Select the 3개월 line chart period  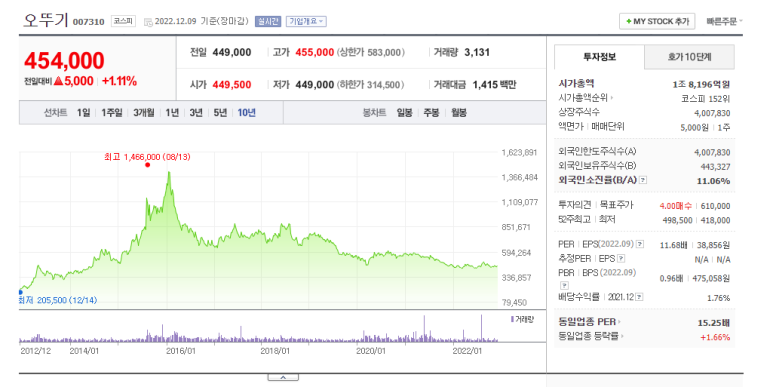tap(144, 113)
